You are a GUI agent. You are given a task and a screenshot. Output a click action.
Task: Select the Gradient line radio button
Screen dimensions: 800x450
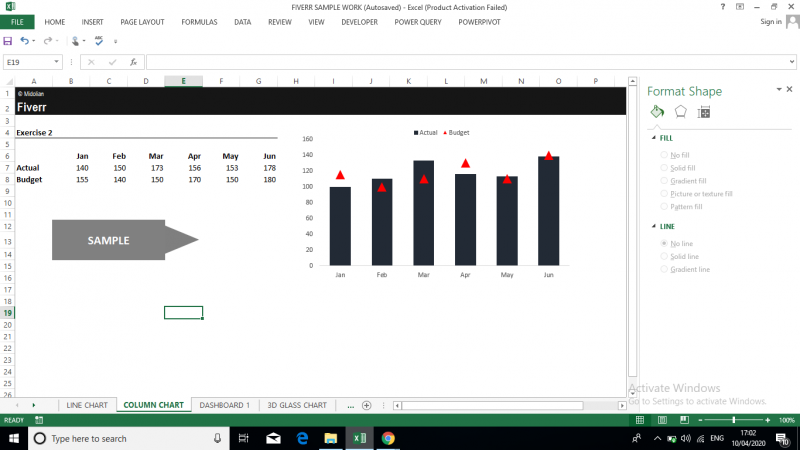(x=664, y=269)
